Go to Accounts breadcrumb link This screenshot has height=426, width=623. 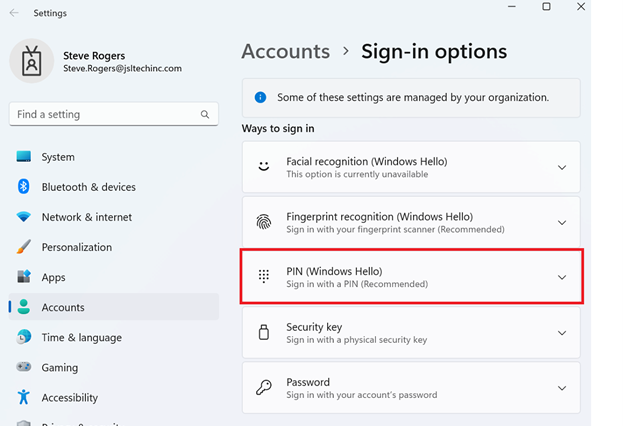click(x=285, y=51)
